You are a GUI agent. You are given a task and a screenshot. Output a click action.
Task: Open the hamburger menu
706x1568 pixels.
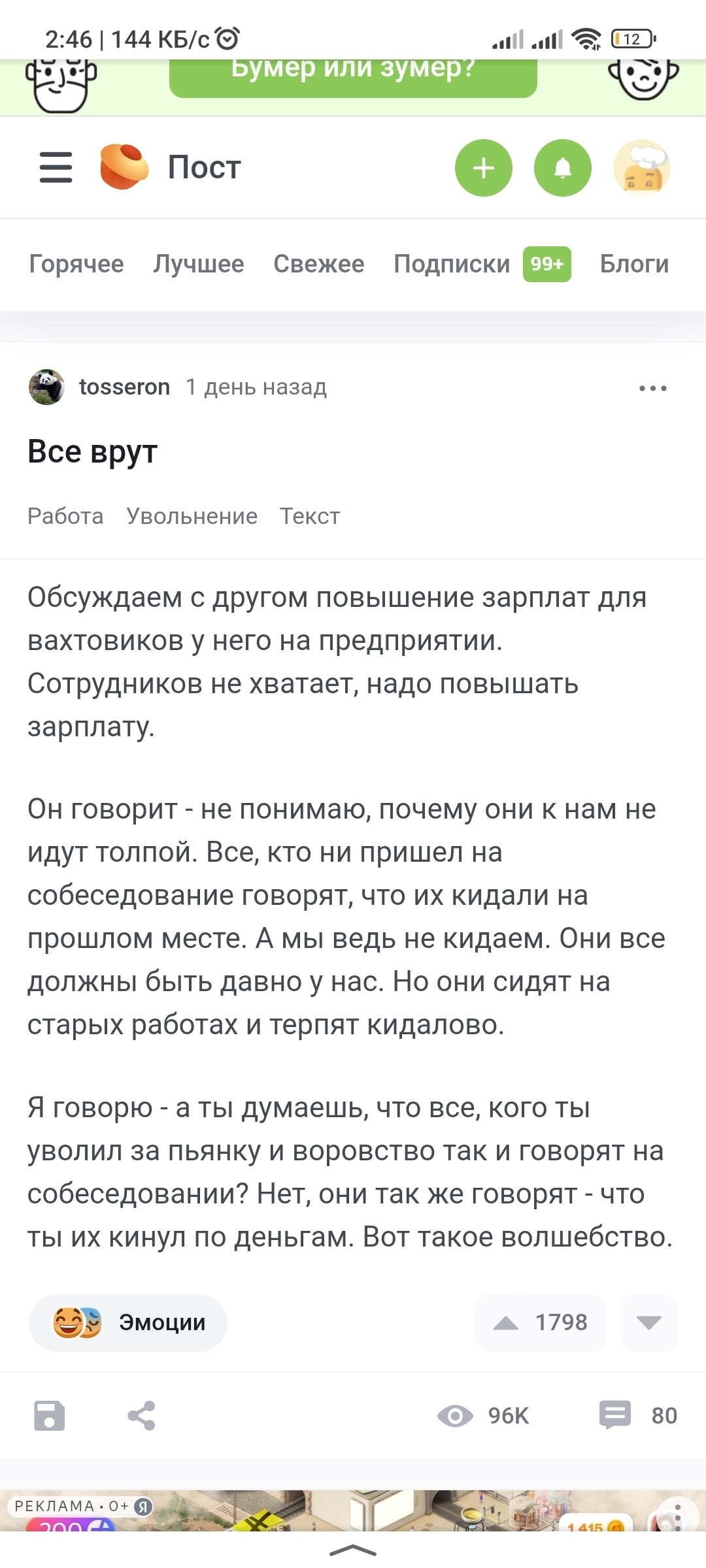(56, 167)
